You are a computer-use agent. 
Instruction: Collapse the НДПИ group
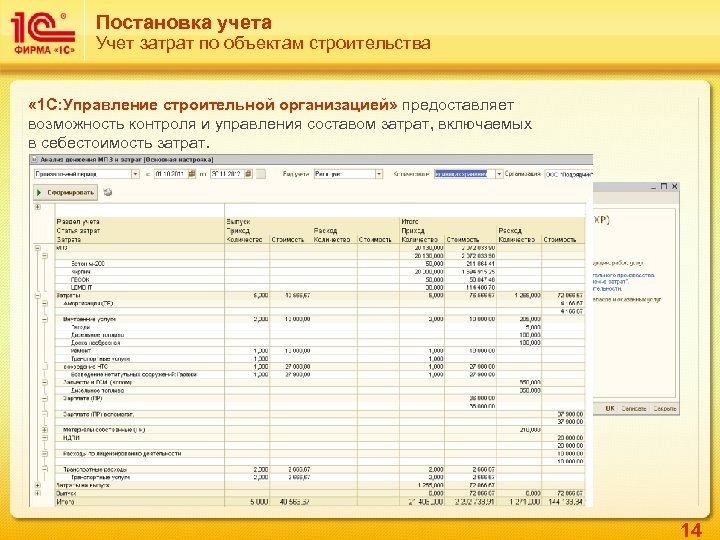[45, 438]
